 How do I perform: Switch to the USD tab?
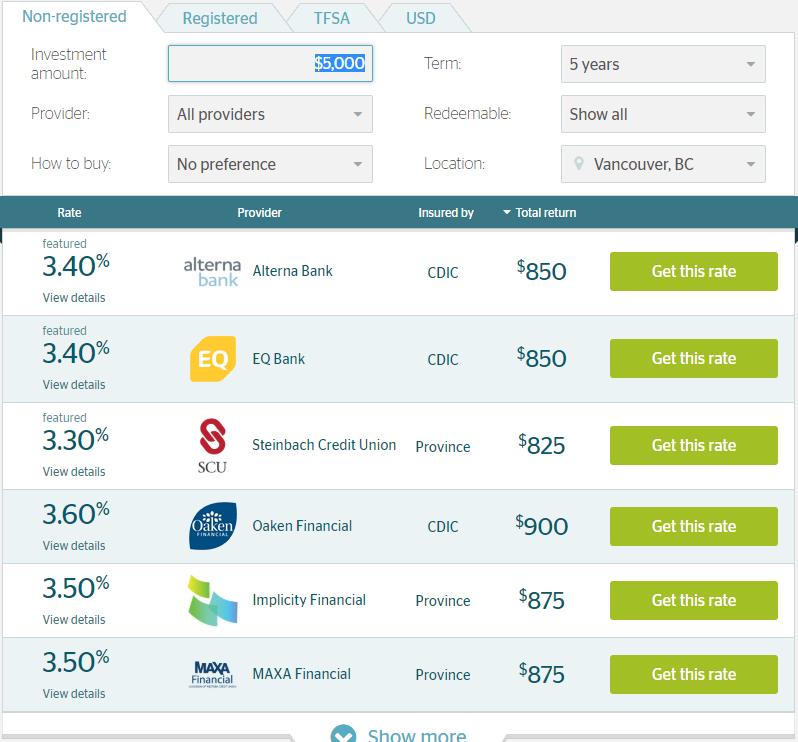point(421,18)
